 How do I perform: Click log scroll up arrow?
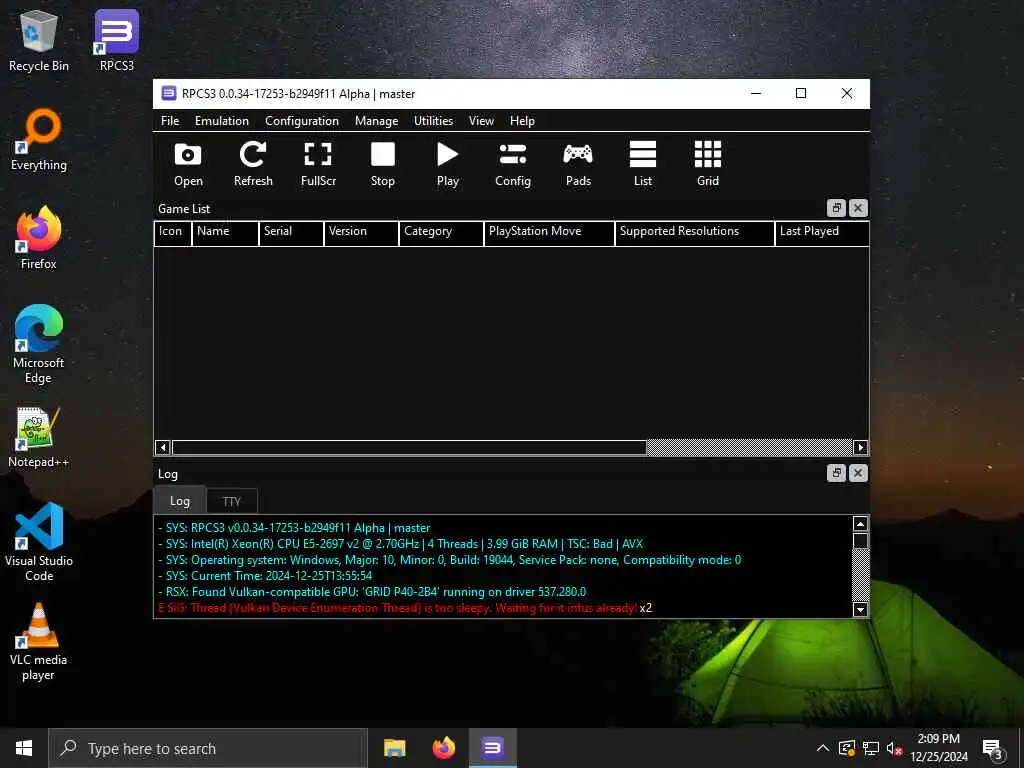point(860,524)
